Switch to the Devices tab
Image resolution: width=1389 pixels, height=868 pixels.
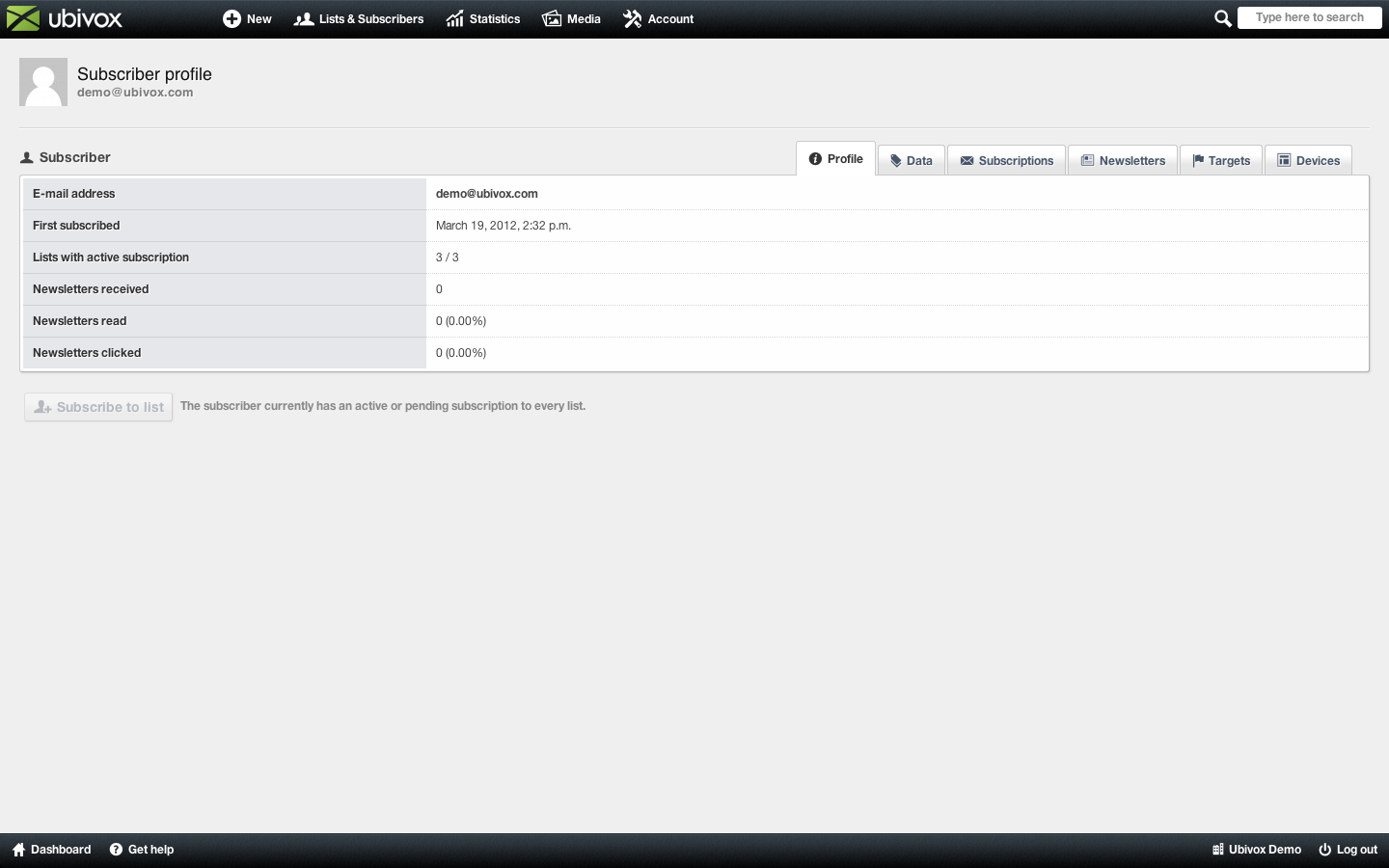[1309, 160]
